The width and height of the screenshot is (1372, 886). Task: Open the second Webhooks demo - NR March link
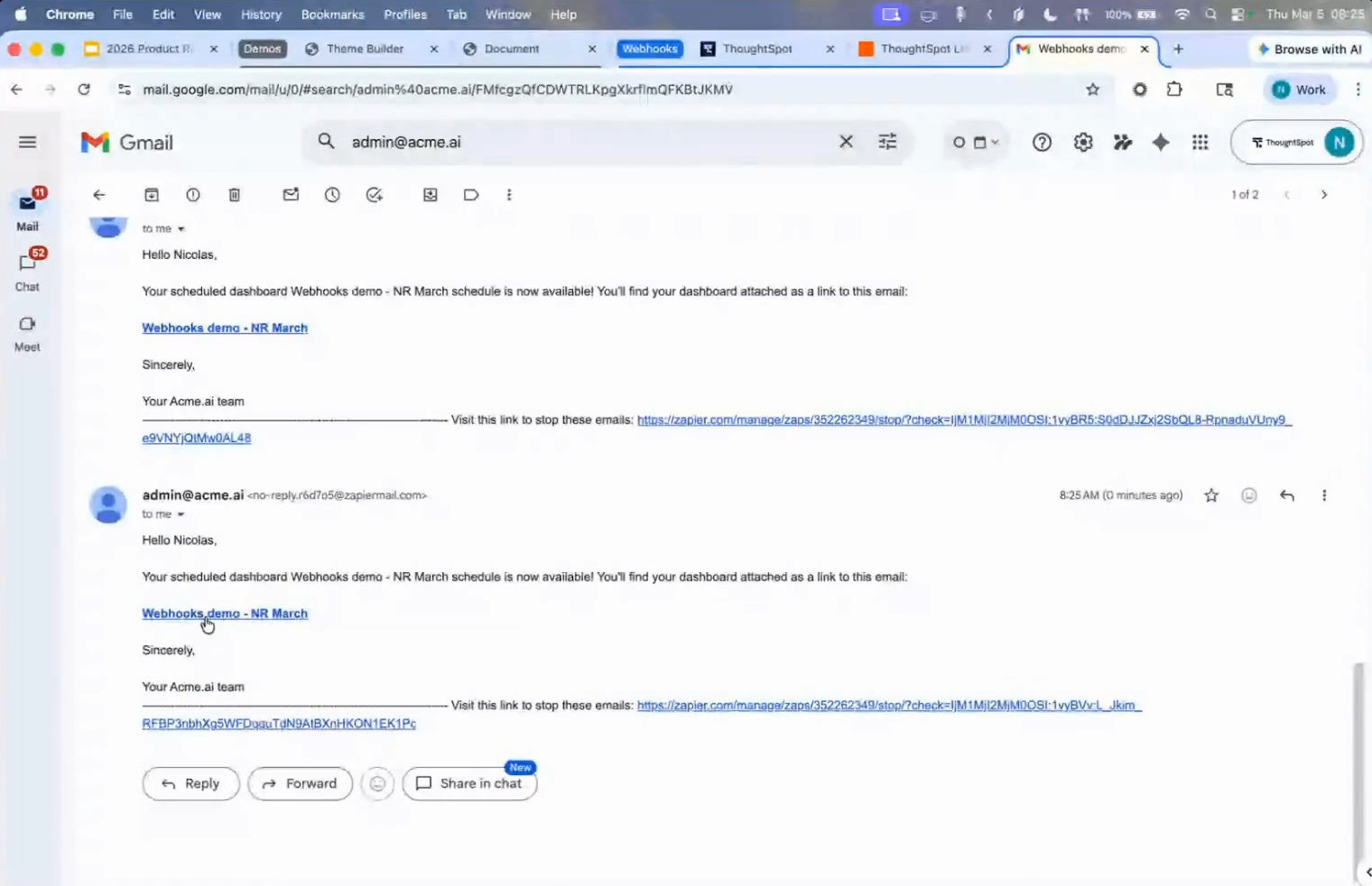point(225,614)
